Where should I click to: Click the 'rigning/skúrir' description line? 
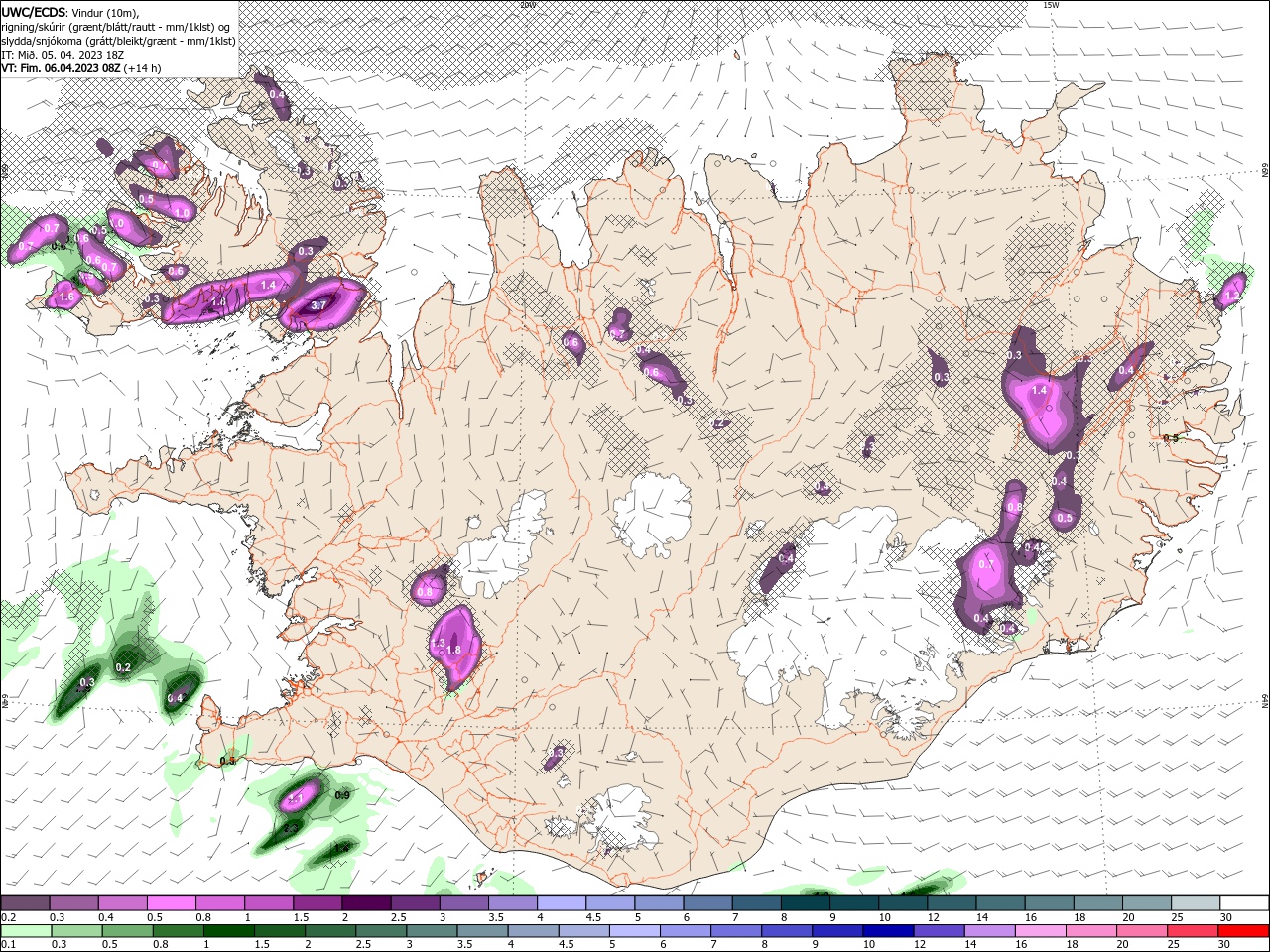pos(117,27)
